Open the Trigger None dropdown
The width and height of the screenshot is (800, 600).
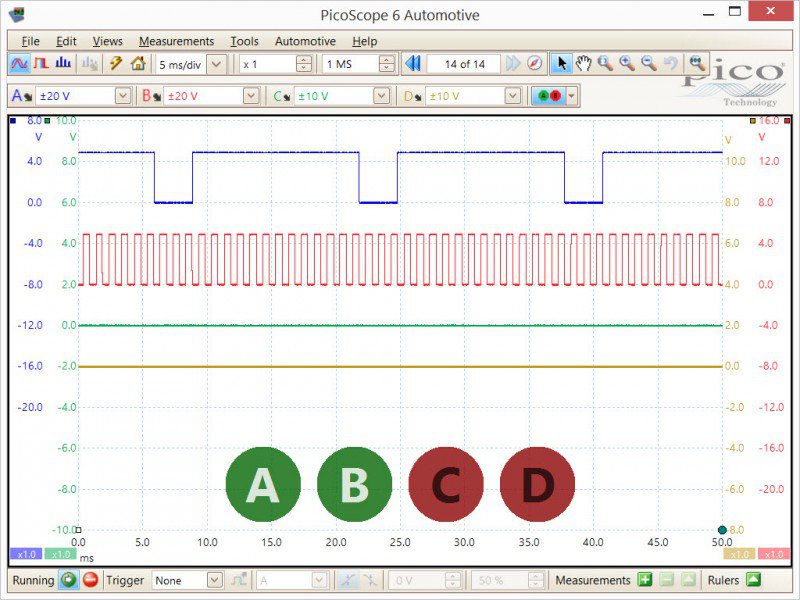pyautogui.click(x=214, y=580)
